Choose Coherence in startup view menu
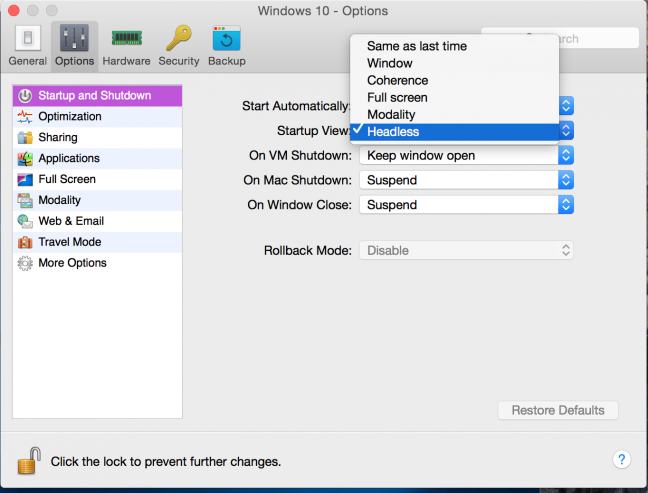Screen dimensions: 648x493 (x=455, y=80)
